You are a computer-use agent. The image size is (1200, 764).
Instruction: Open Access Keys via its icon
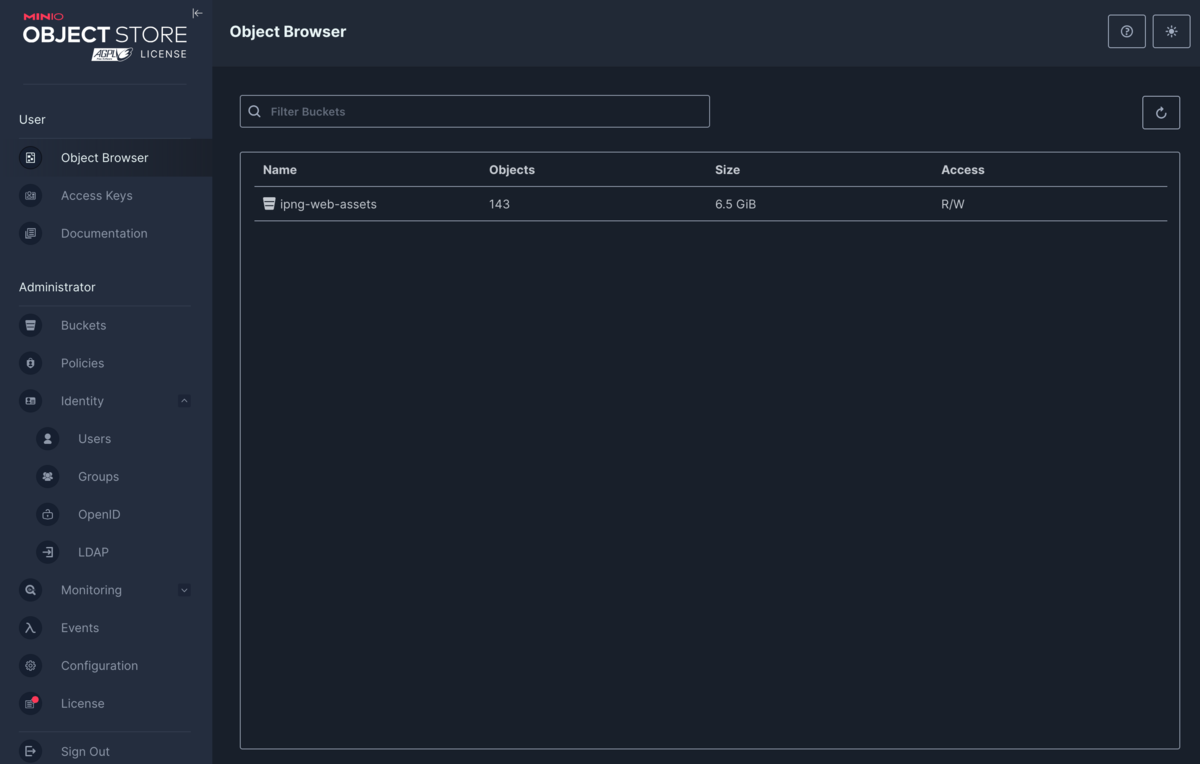click(x=31, y=196)
